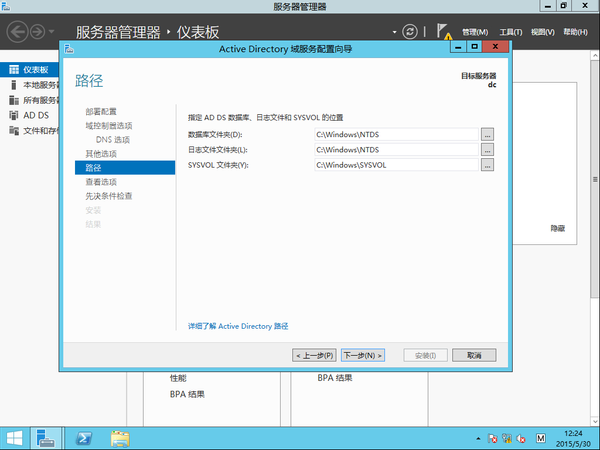Click the back arrow in Server Manager
The image size is (600, 450).
point(17,32)
